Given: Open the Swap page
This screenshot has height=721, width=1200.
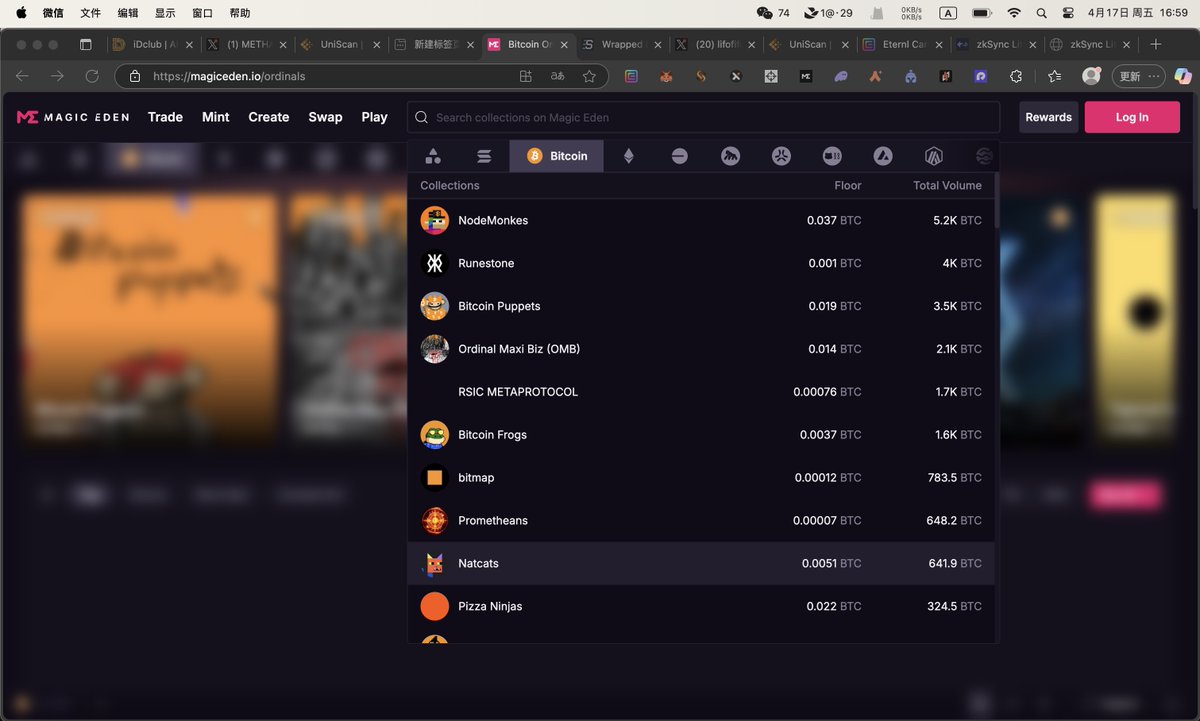Looking at the screenshot, I should tap(325, 117).
